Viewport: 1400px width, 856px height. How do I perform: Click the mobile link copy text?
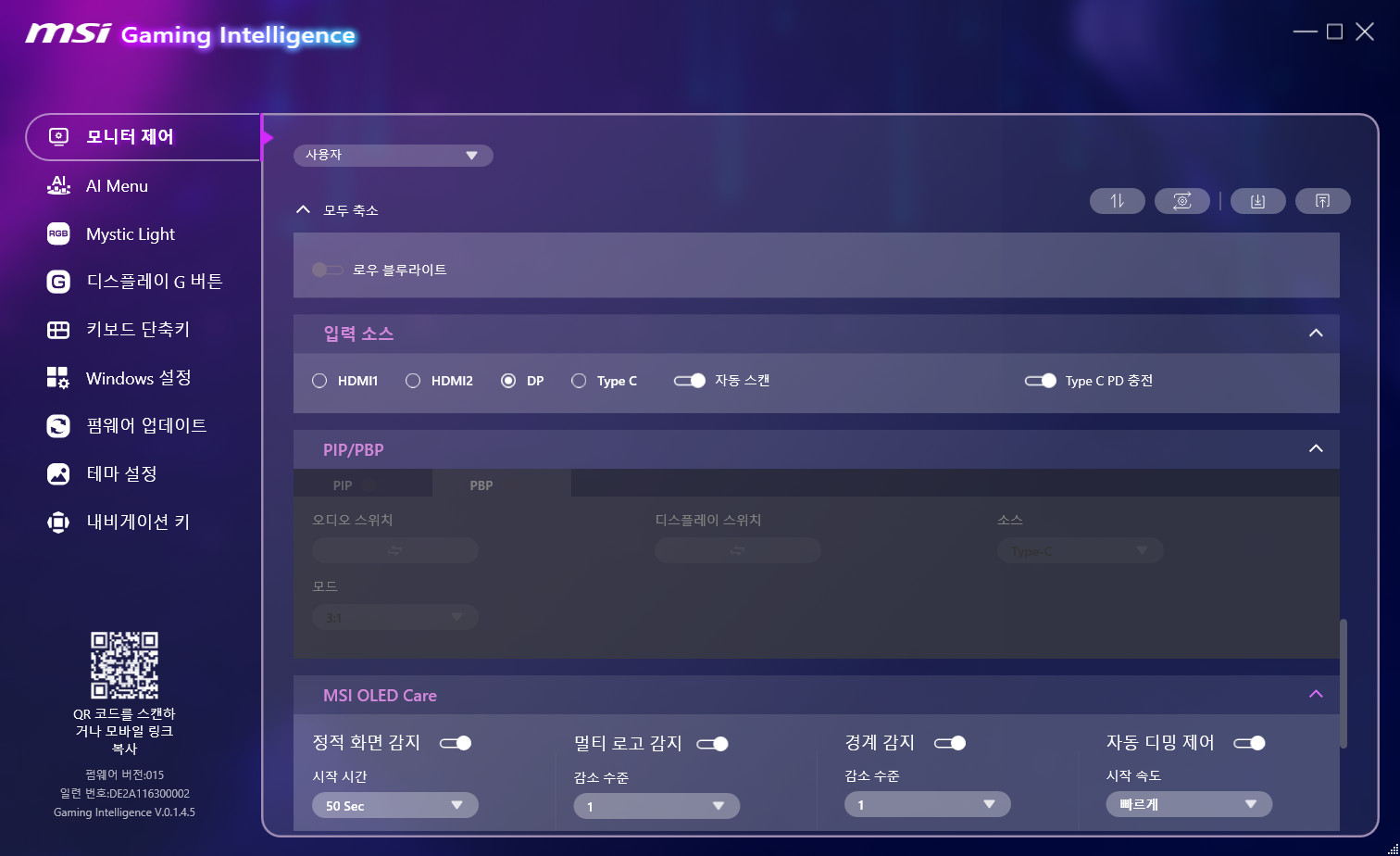[x=124, y=731]
